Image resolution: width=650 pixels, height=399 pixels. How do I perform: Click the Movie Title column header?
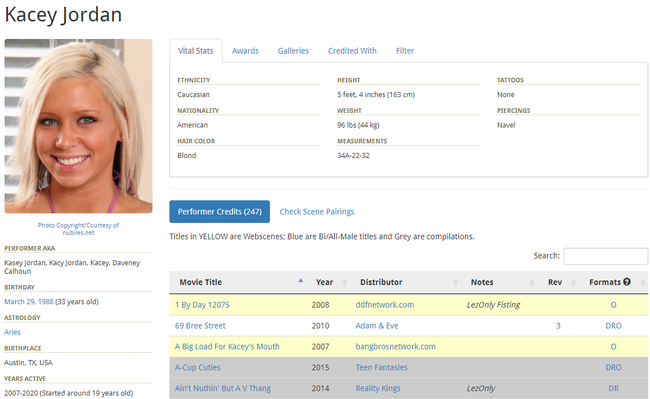(x=201, y=282)
